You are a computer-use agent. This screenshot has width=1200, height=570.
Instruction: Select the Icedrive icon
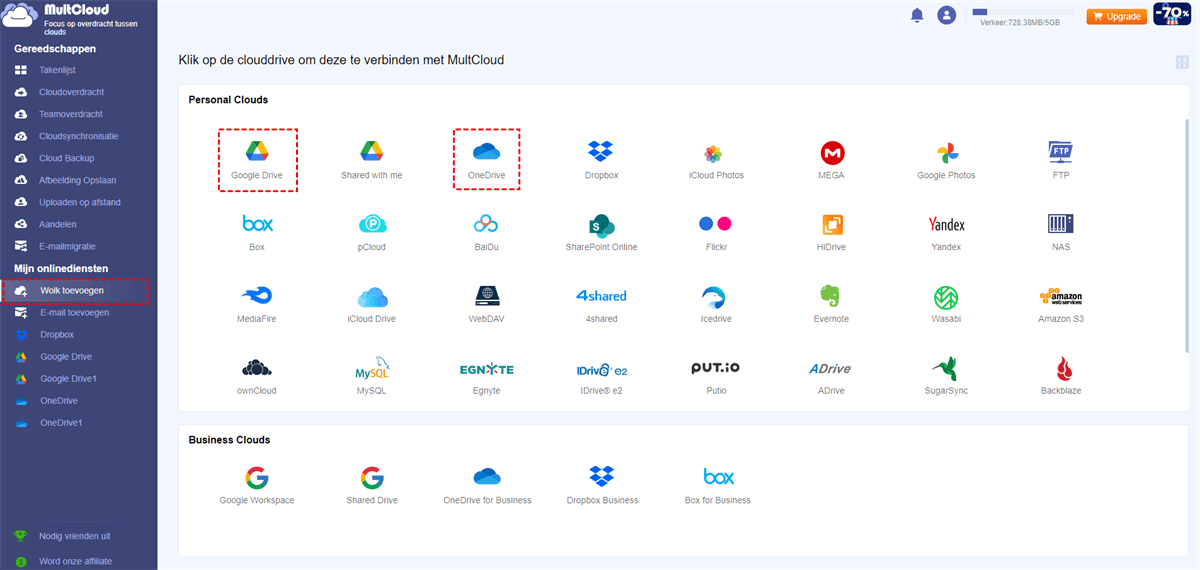pos(715,296)
